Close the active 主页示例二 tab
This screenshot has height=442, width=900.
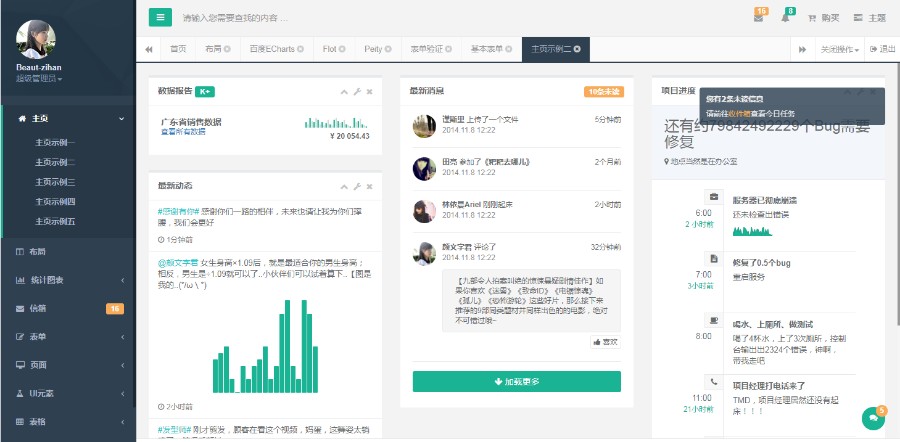pyautogui.click(x=577, y=49)
